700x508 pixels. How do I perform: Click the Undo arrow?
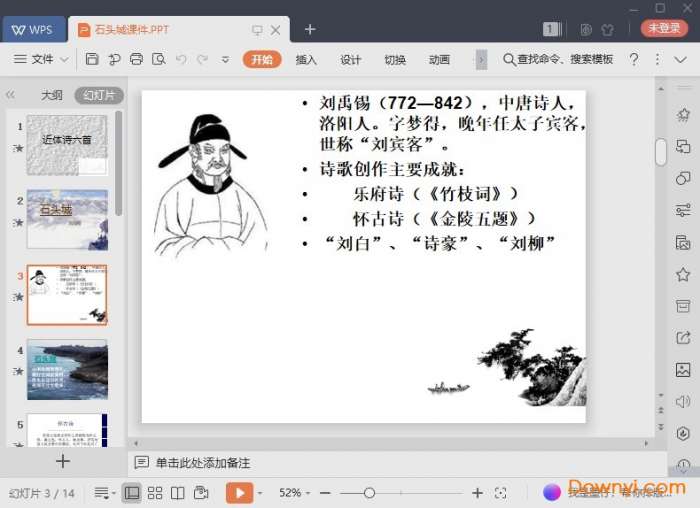point(181,59)
